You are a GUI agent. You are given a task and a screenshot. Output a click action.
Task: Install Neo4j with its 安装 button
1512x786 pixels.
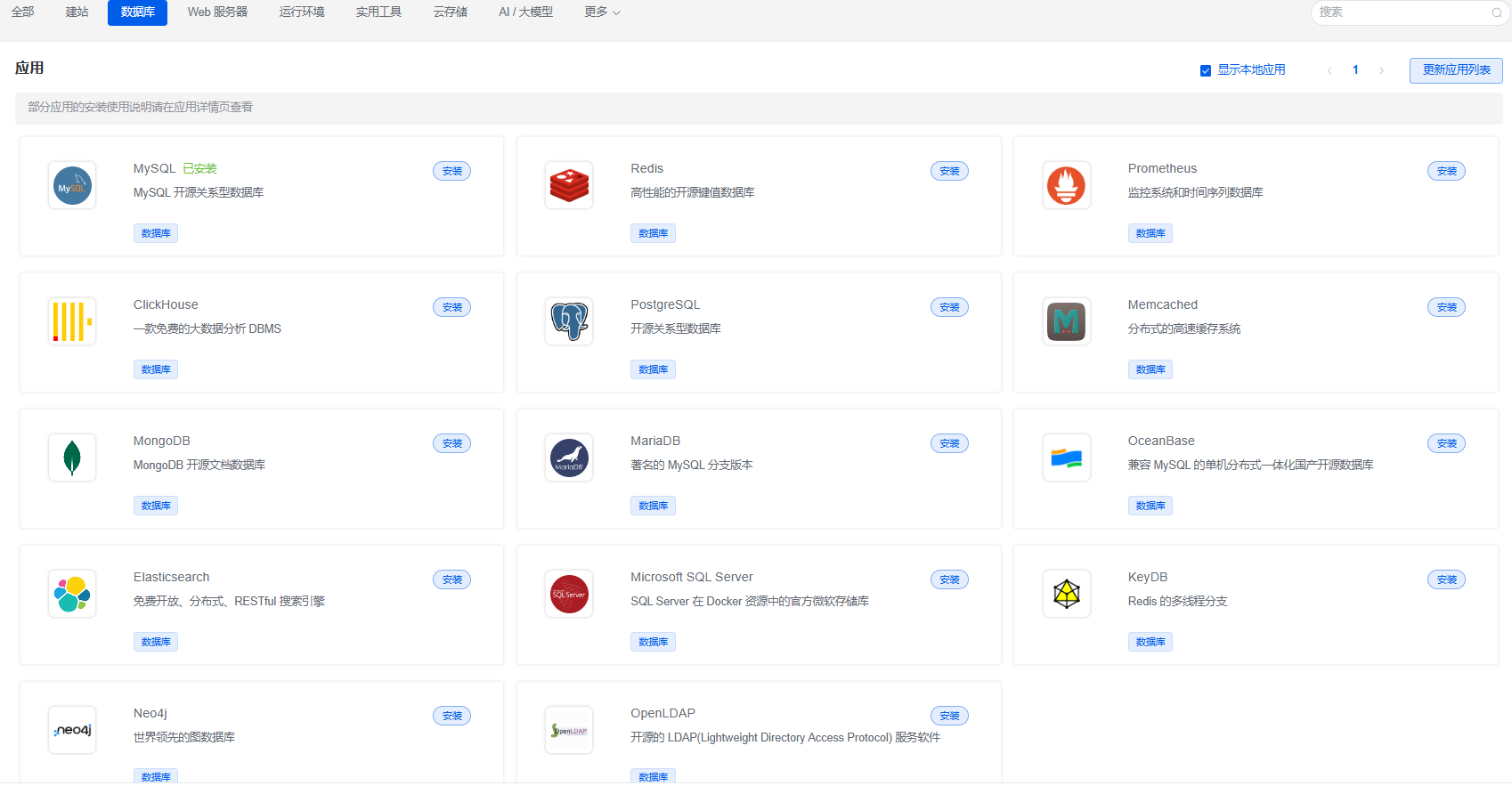(x=452, y=716)
